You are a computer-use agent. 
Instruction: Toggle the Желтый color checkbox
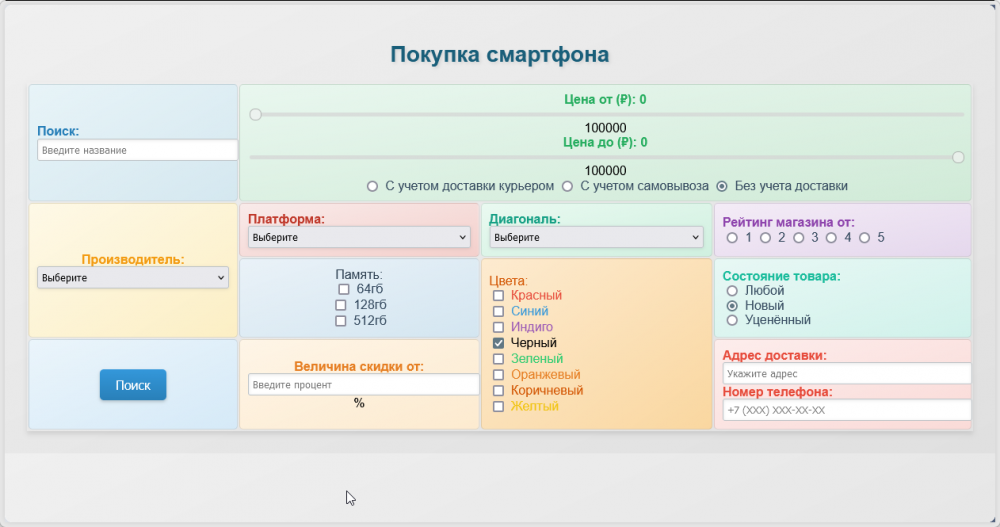click(498, 407)
